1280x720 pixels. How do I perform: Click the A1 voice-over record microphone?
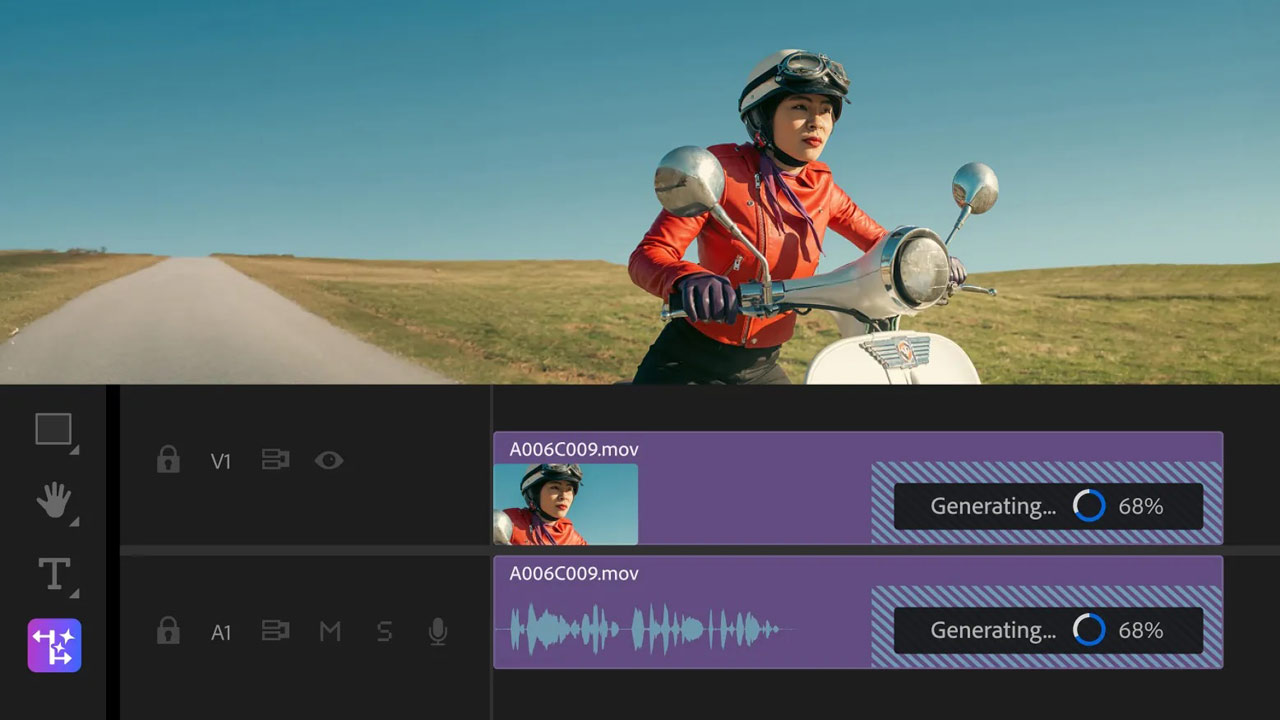pyautogui.click(x=437, y=631)
